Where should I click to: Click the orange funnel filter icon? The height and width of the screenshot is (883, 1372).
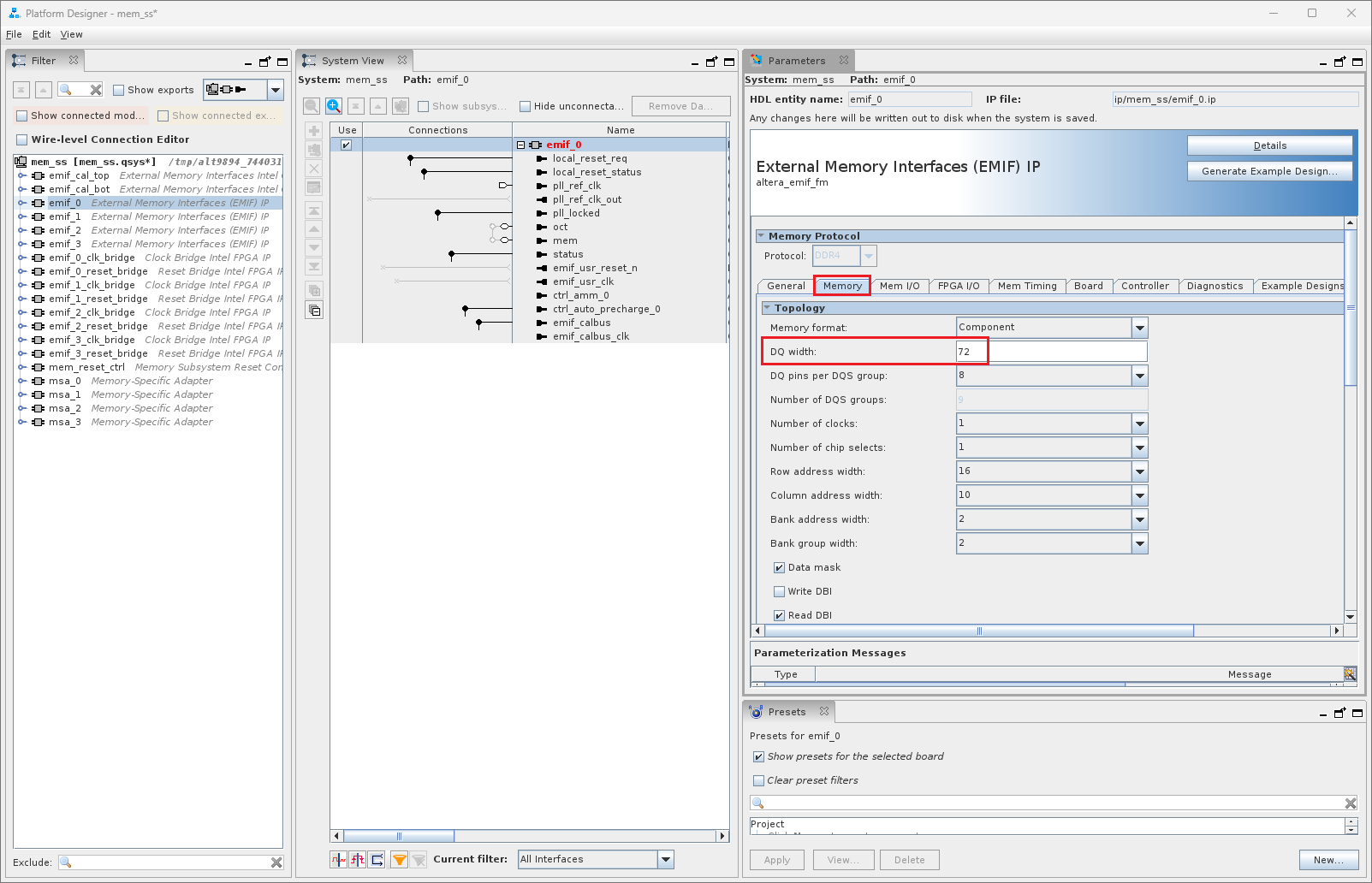coord(400,860)
